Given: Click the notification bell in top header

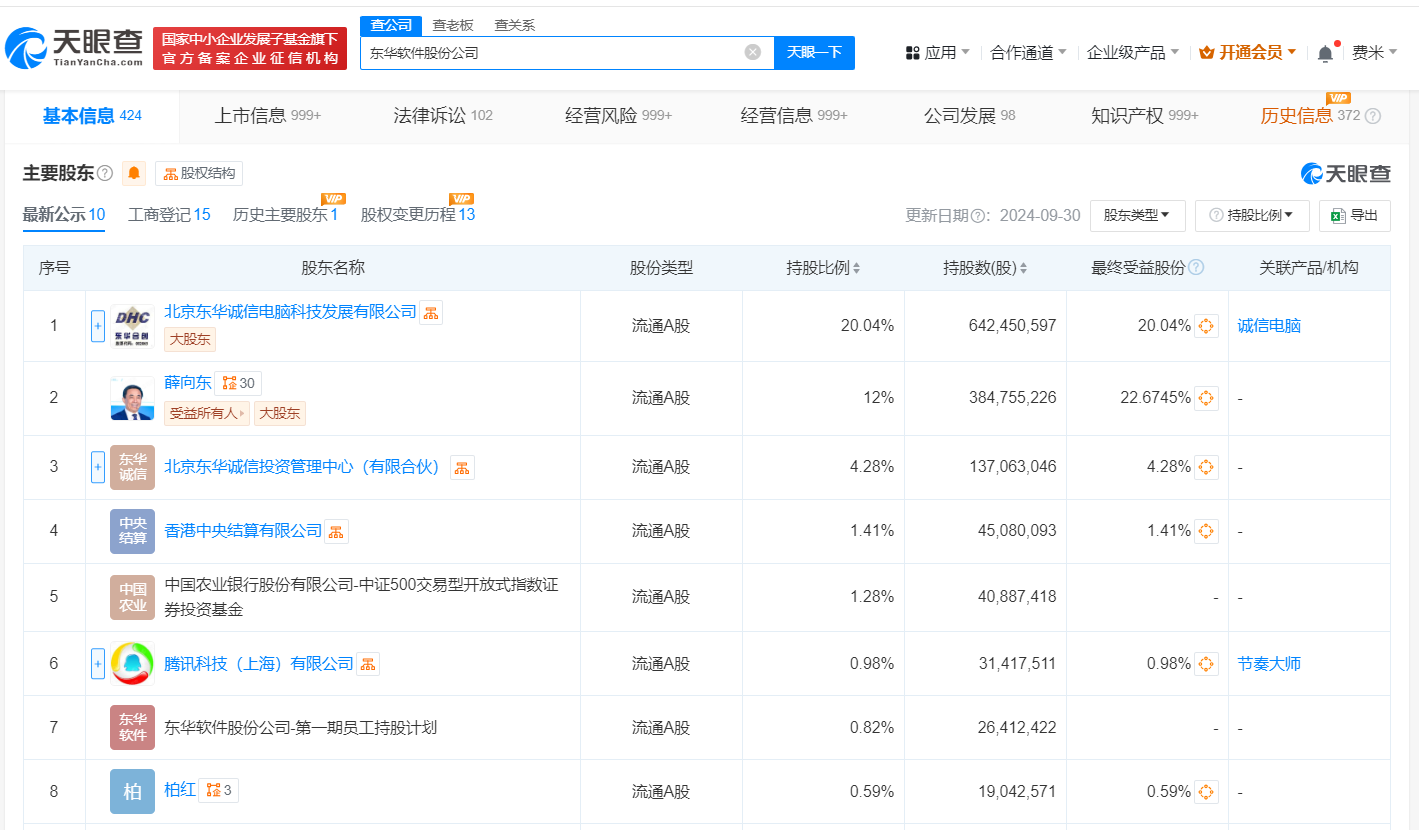Looking at the screenshot, I should click(x=1325, y=53).
